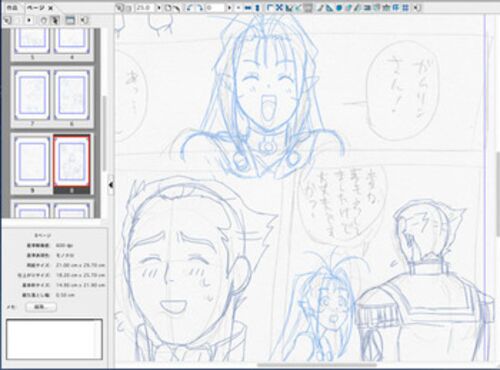Toggle the blue corner ruler display icon
The height and width of the screenshot is (370, 500).
tap(270, 8)
